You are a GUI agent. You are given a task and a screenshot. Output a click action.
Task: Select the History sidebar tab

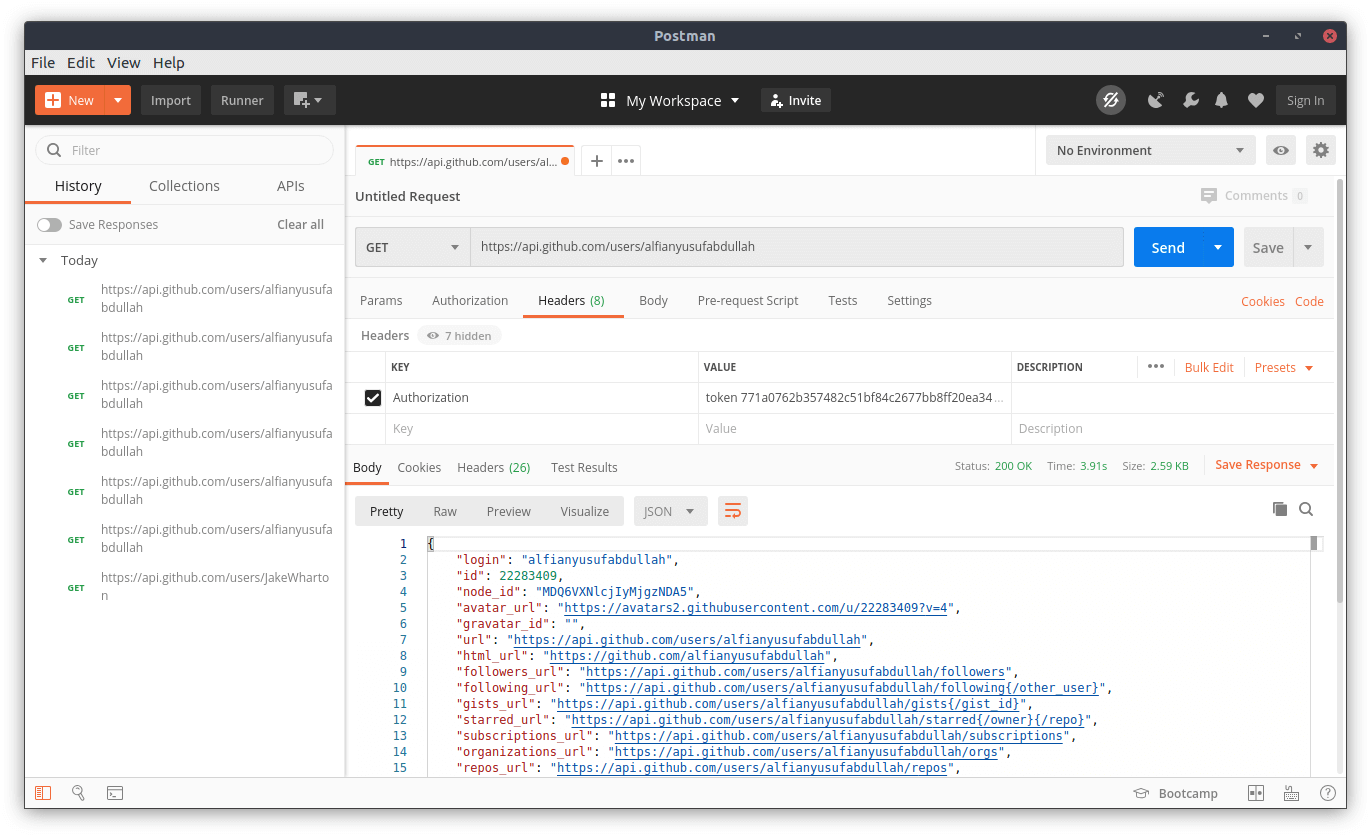78,186
